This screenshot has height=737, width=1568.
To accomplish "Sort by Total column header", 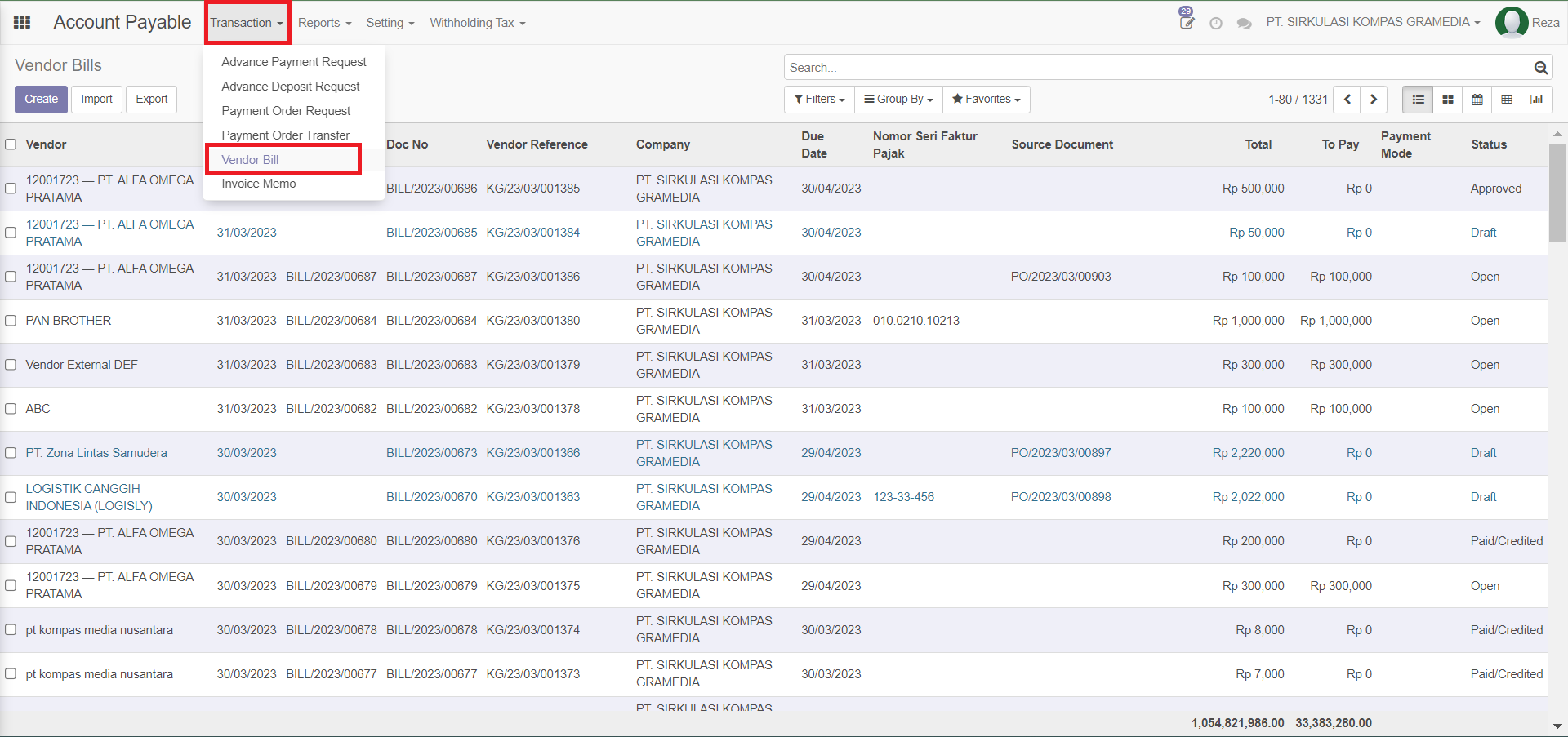I will pyautogui.click(x=1258, y=144).
